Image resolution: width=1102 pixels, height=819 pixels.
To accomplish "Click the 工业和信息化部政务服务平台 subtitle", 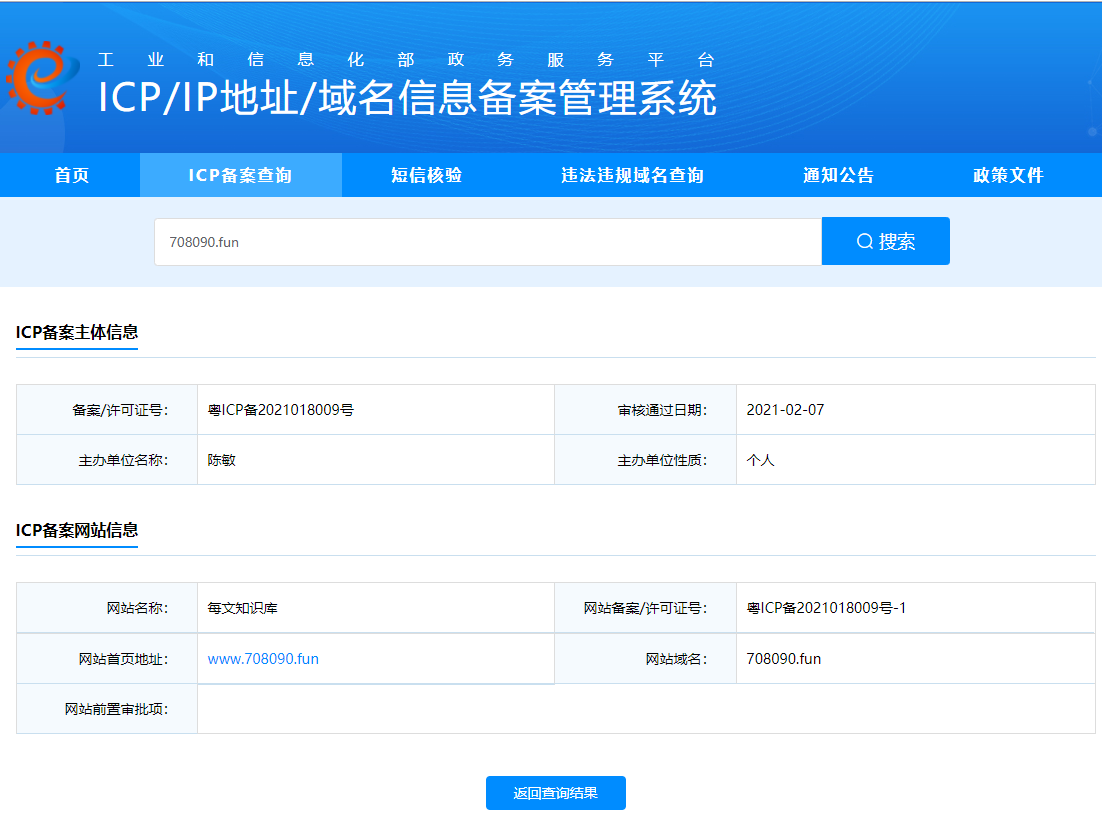I will (406, 60).
